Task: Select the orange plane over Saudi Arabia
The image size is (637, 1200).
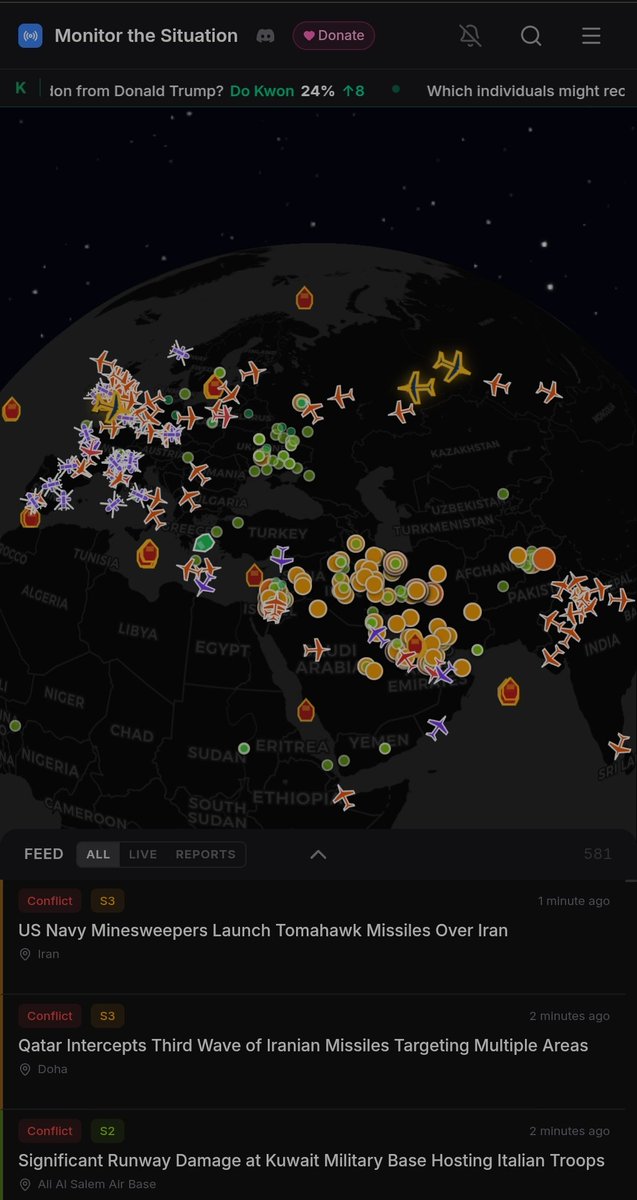Action: pyautogui.click(x=316, y=650)
